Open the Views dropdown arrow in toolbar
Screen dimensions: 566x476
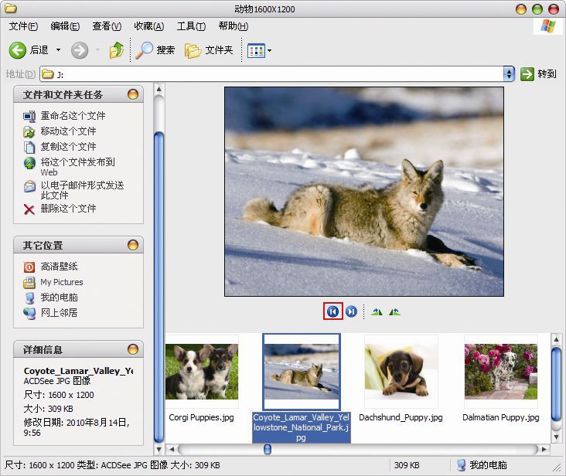click(269, 51)
